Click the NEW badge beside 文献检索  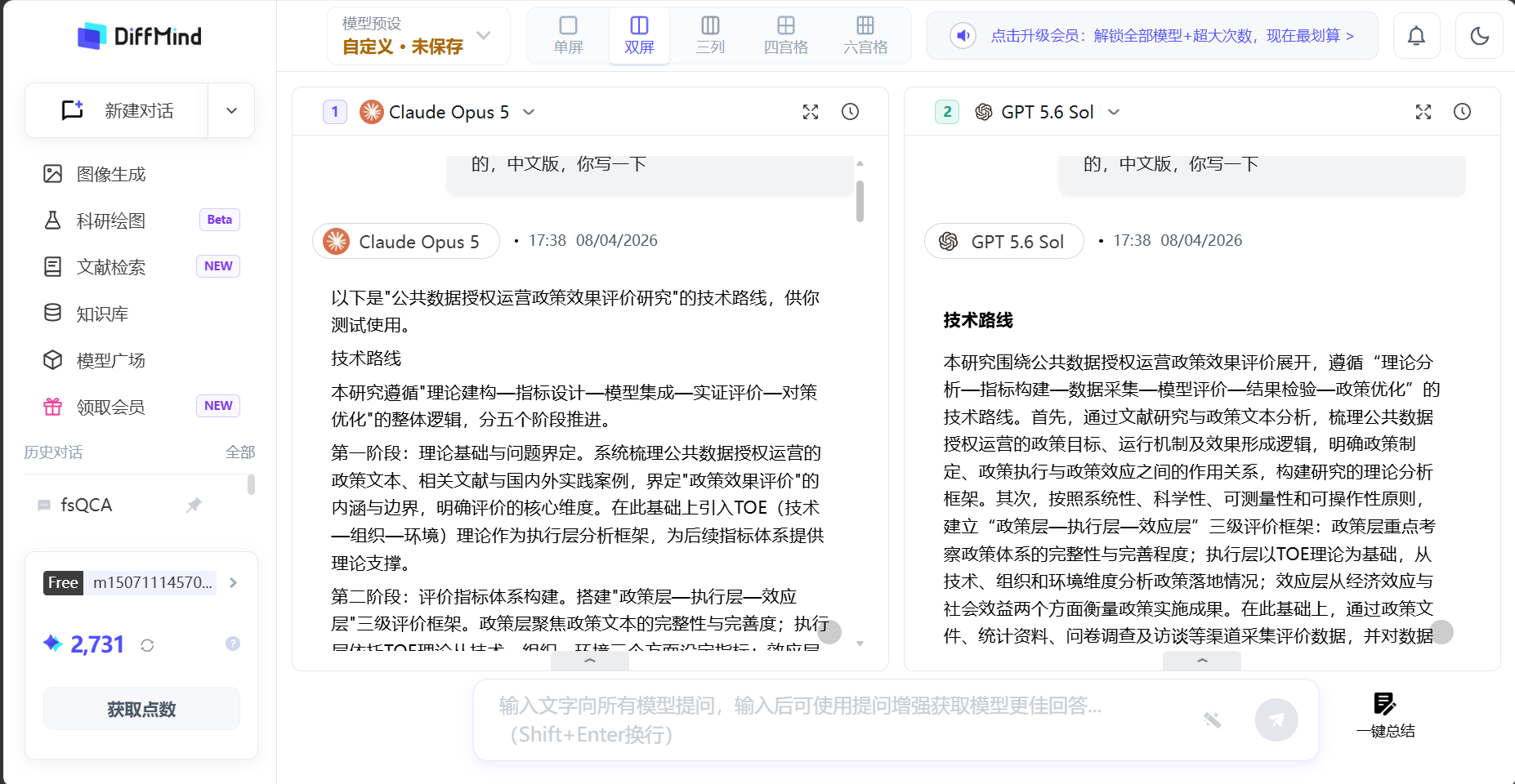(218, 266)
